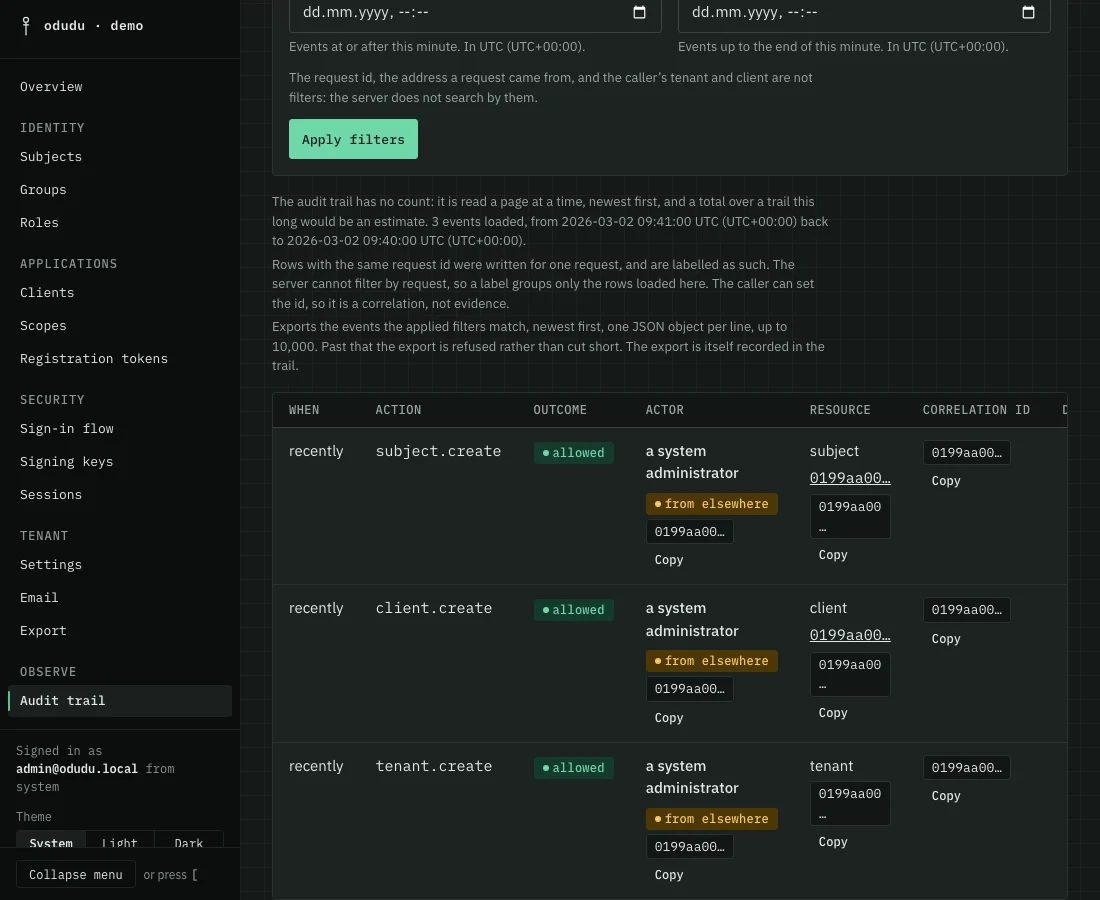Copy actor id in tenant.create row
The height and width of the screenshot is (900, 1100).
[669, 875]
